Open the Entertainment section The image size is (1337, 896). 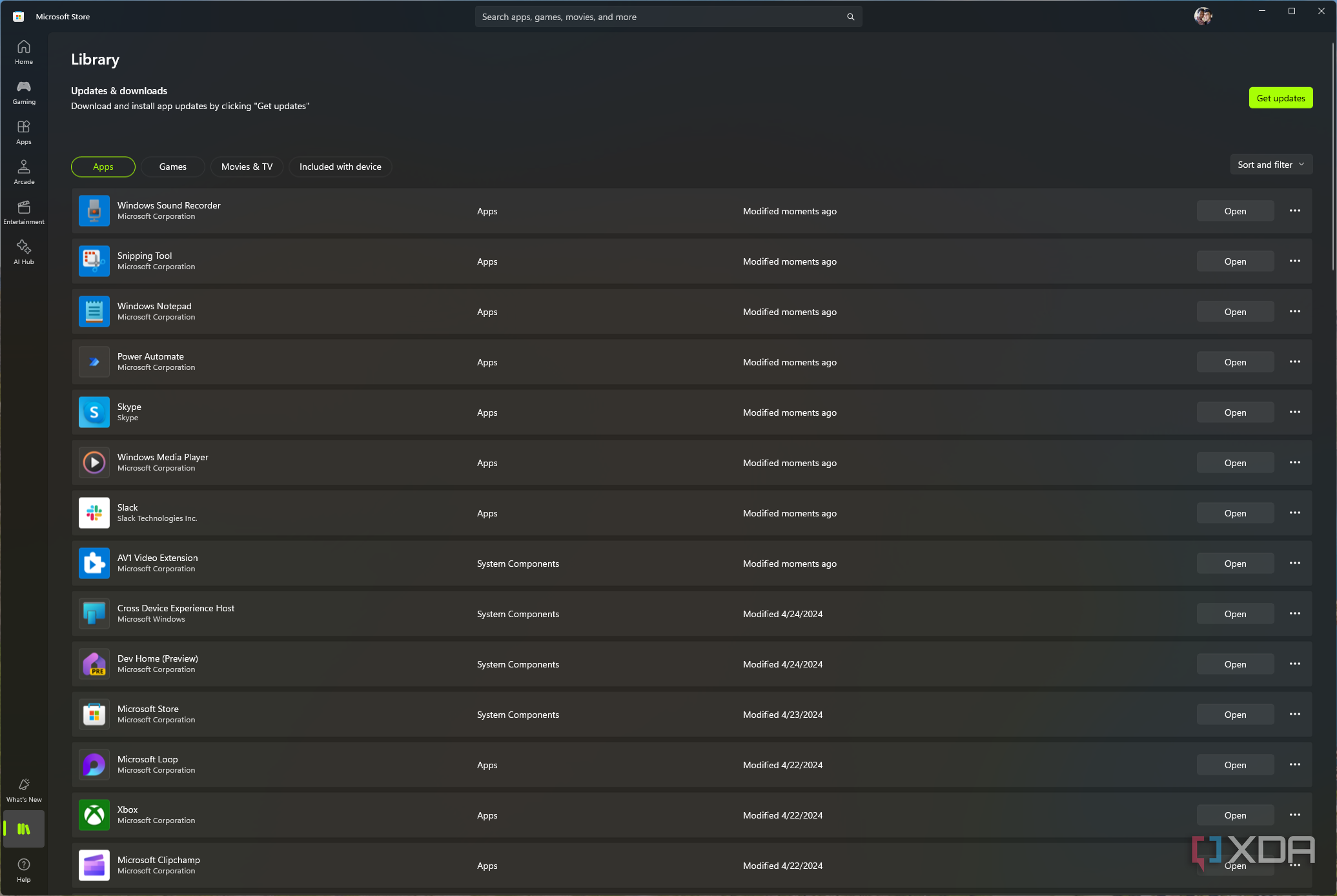coord(24,212)
